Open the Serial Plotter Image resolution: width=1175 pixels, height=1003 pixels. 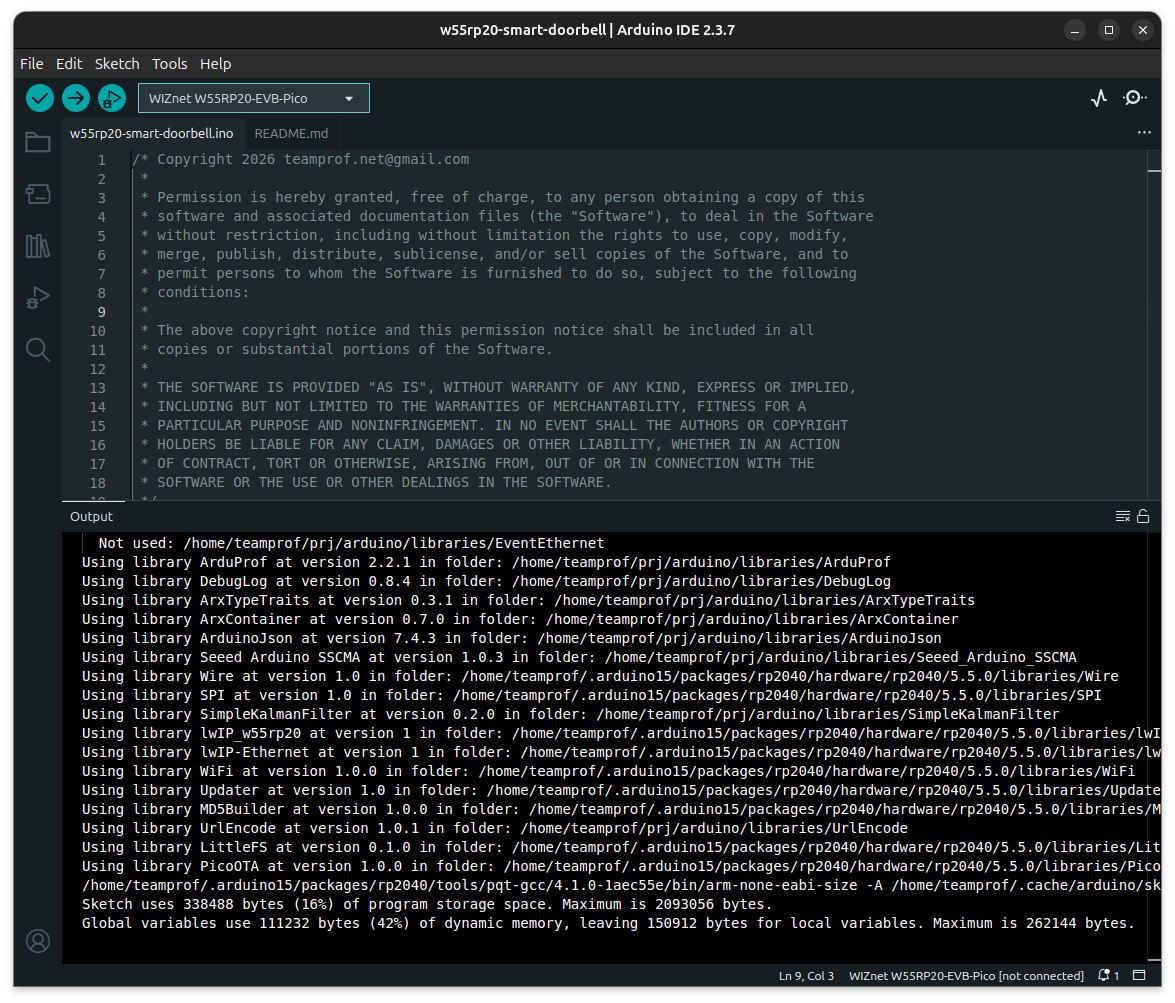pyautogui.click(x=1099, y=98)
